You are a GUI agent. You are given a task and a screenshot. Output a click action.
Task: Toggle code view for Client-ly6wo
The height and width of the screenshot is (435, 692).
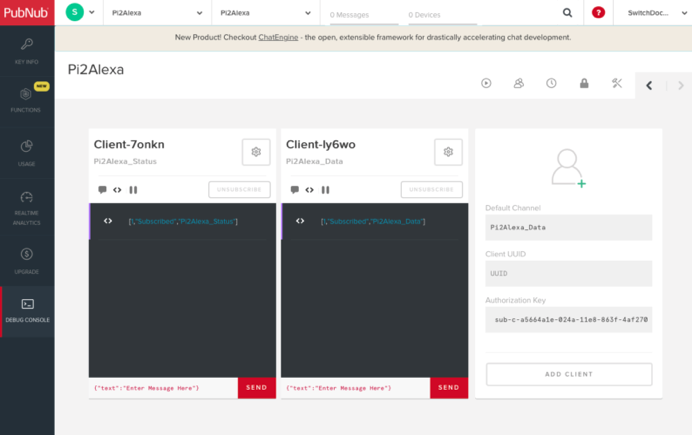(309, 190)
